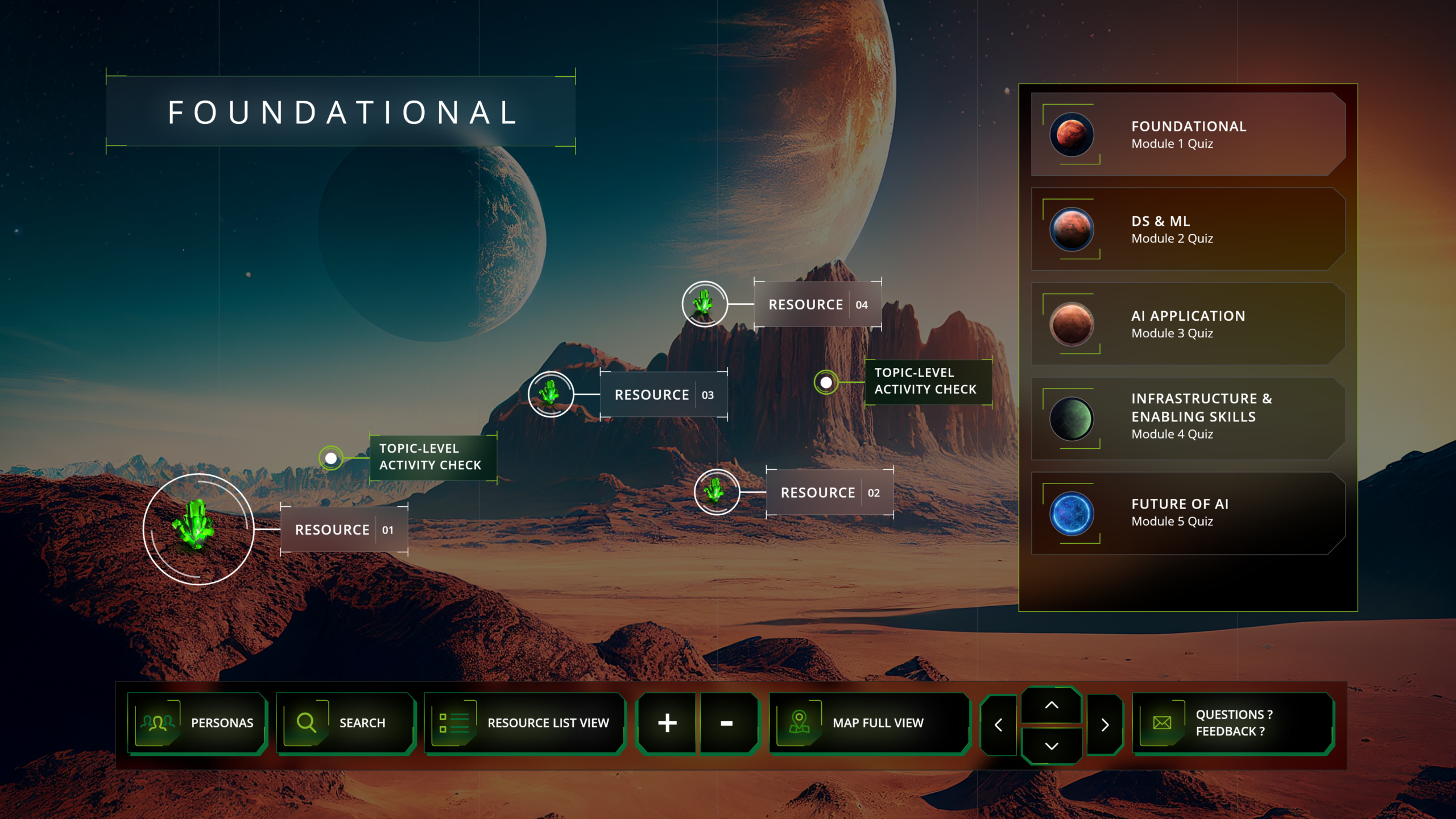Select left Topic-Level Activity Check radio dot
The height and width of the screenshot is (819, 1456).
point(331,458)
